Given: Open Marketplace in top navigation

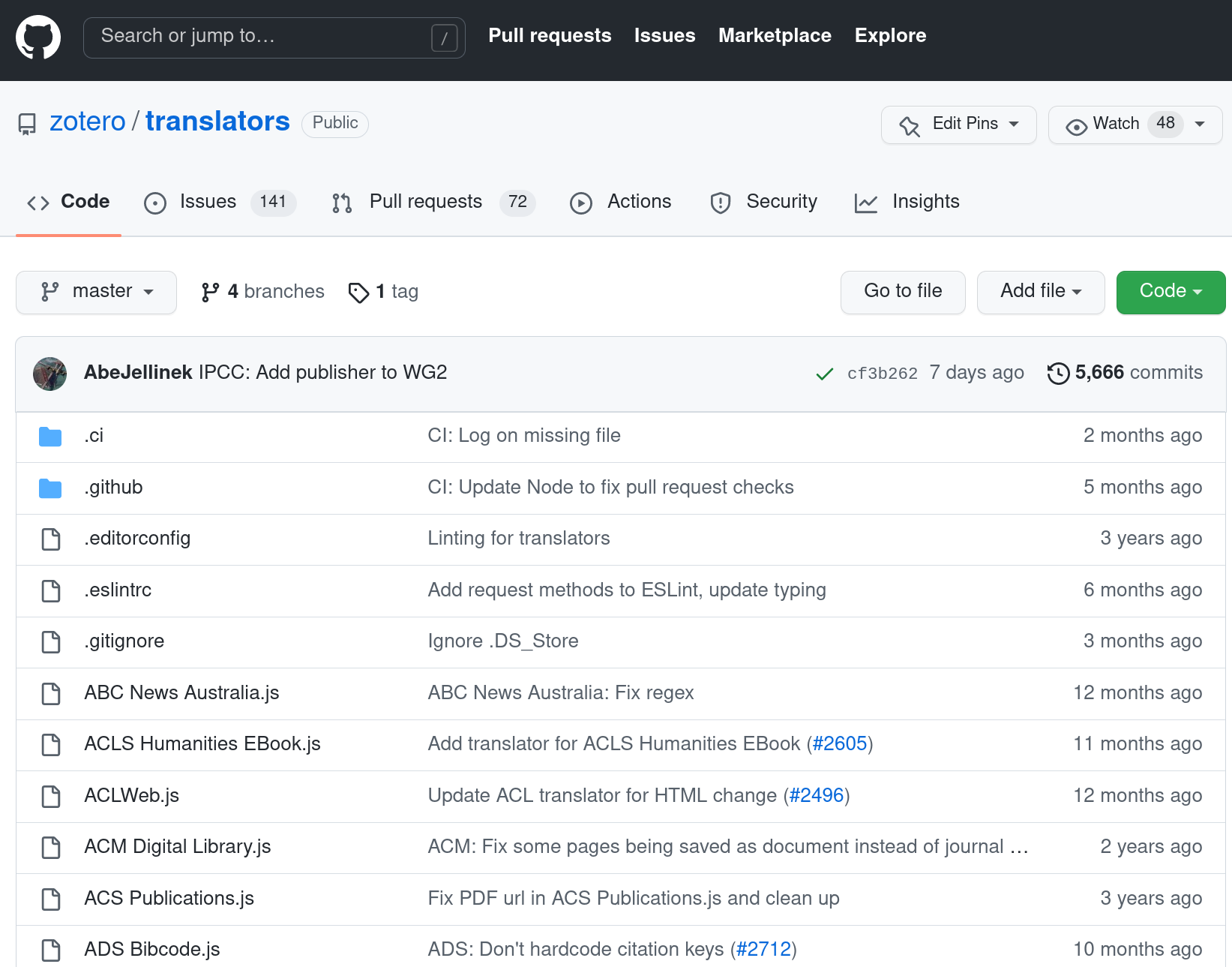Looking at the screenshot, I should [775, 35].
